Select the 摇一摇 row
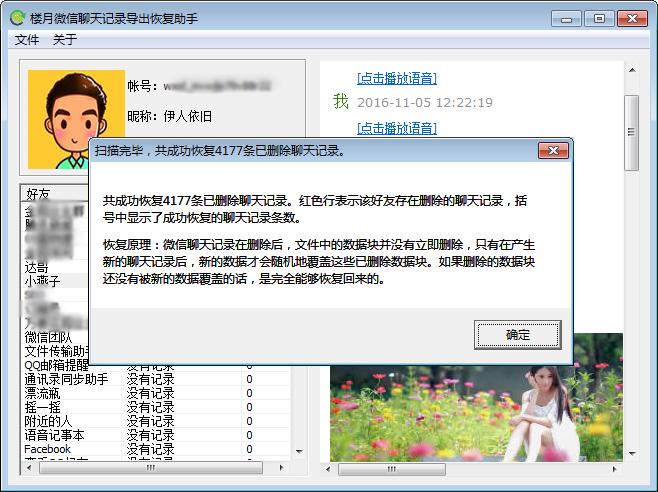This screenshot has width=658, height=492. point(155,407)
